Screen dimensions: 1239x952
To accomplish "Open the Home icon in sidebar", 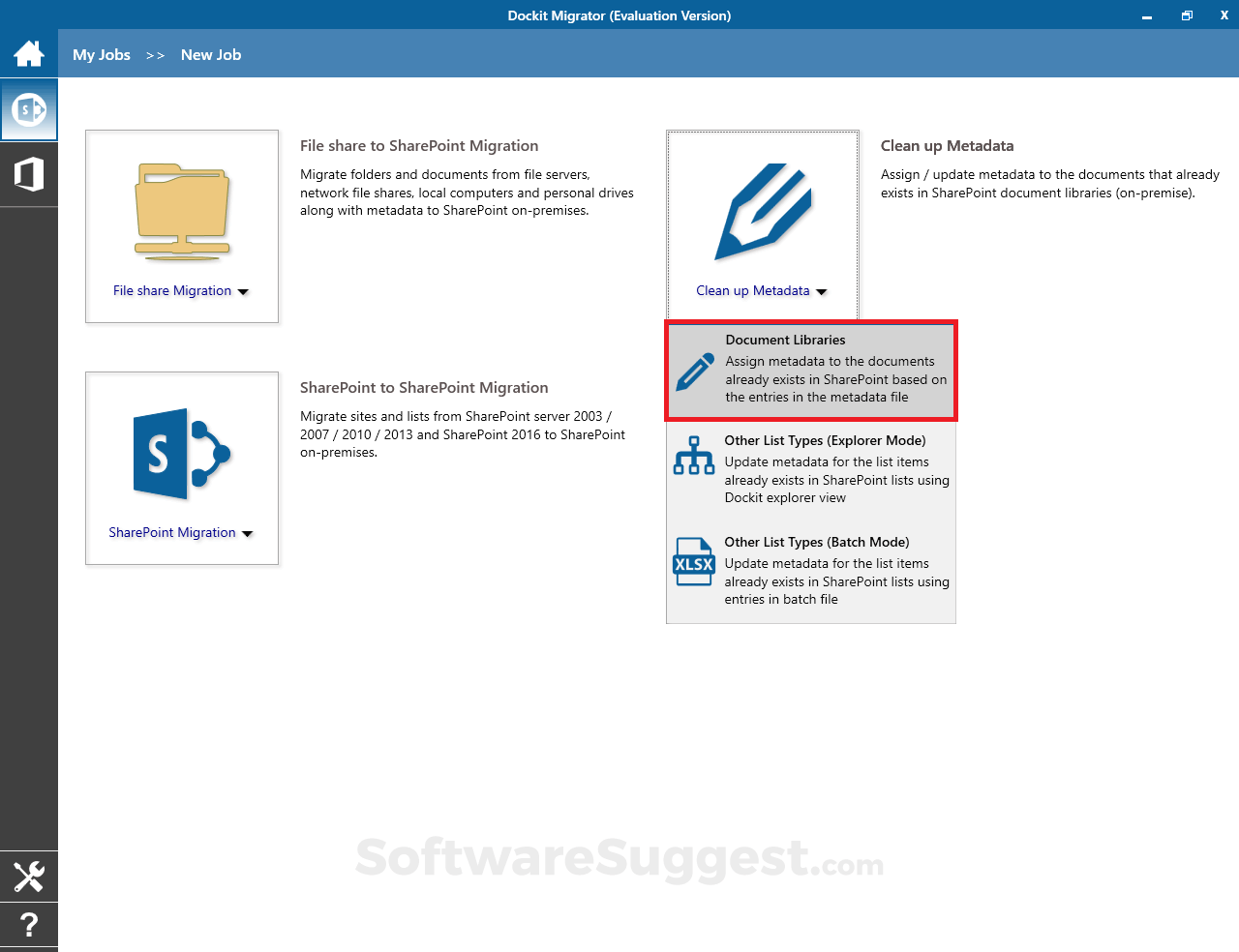I will tap(29, 53).
